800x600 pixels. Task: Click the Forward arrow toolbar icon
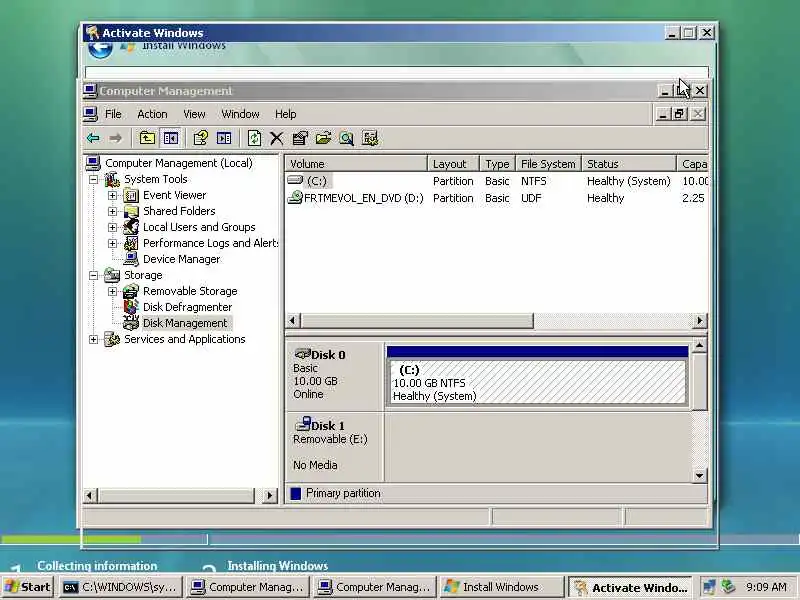[116, 138]
